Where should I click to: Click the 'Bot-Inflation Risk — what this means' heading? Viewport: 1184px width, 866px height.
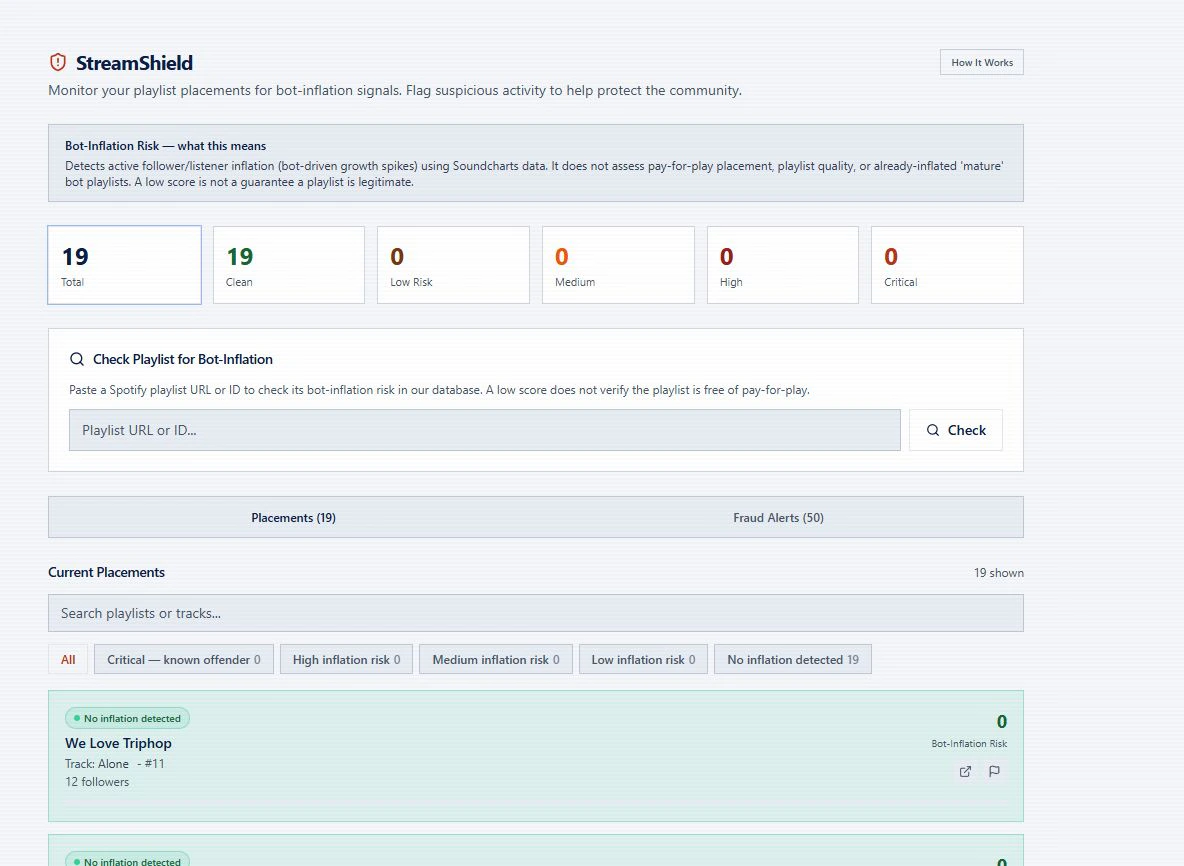click(x=165, y=146)
